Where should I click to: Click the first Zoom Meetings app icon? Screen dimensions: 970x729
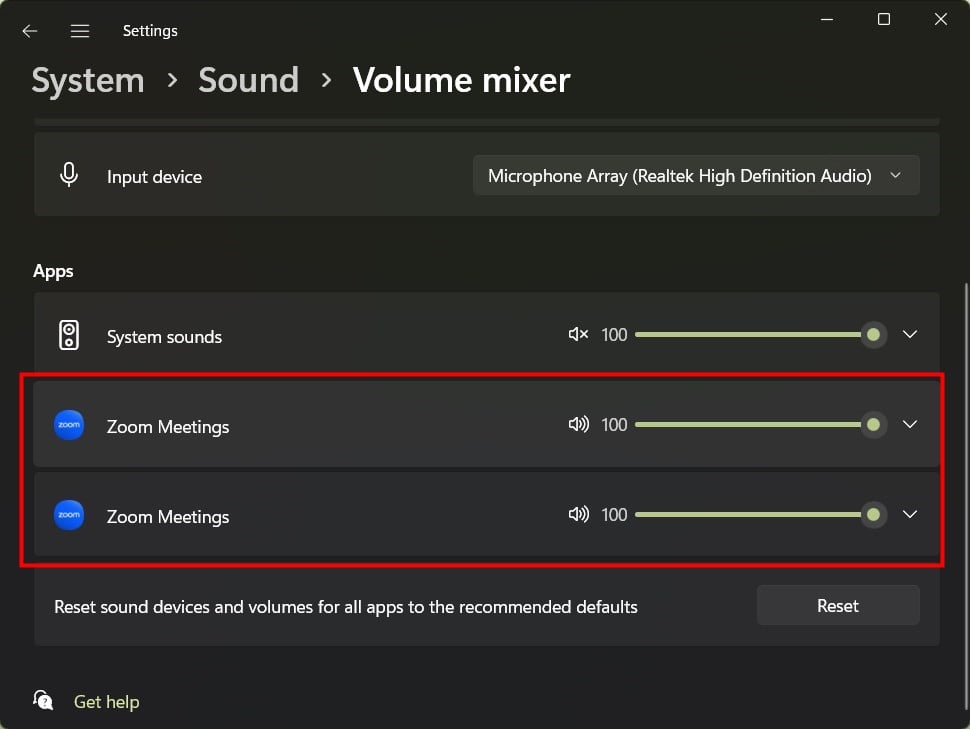[69, 425]
